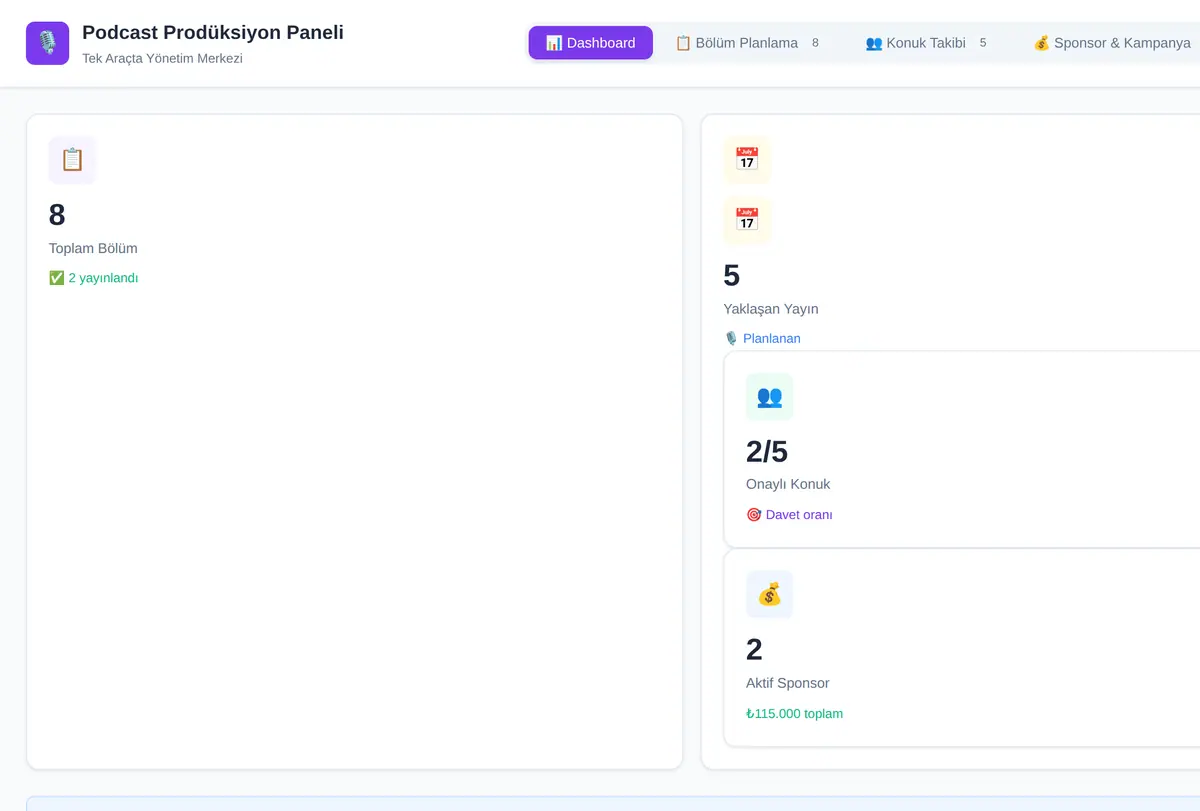Click the "₺115.000 toplam" amount

pos(795,714)
